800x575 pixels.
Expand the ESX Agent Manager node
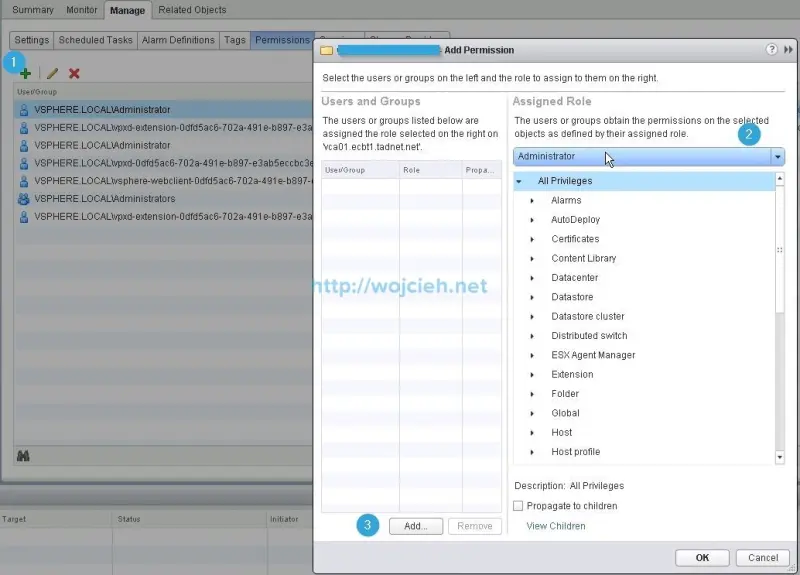click(x=532, y=356)
